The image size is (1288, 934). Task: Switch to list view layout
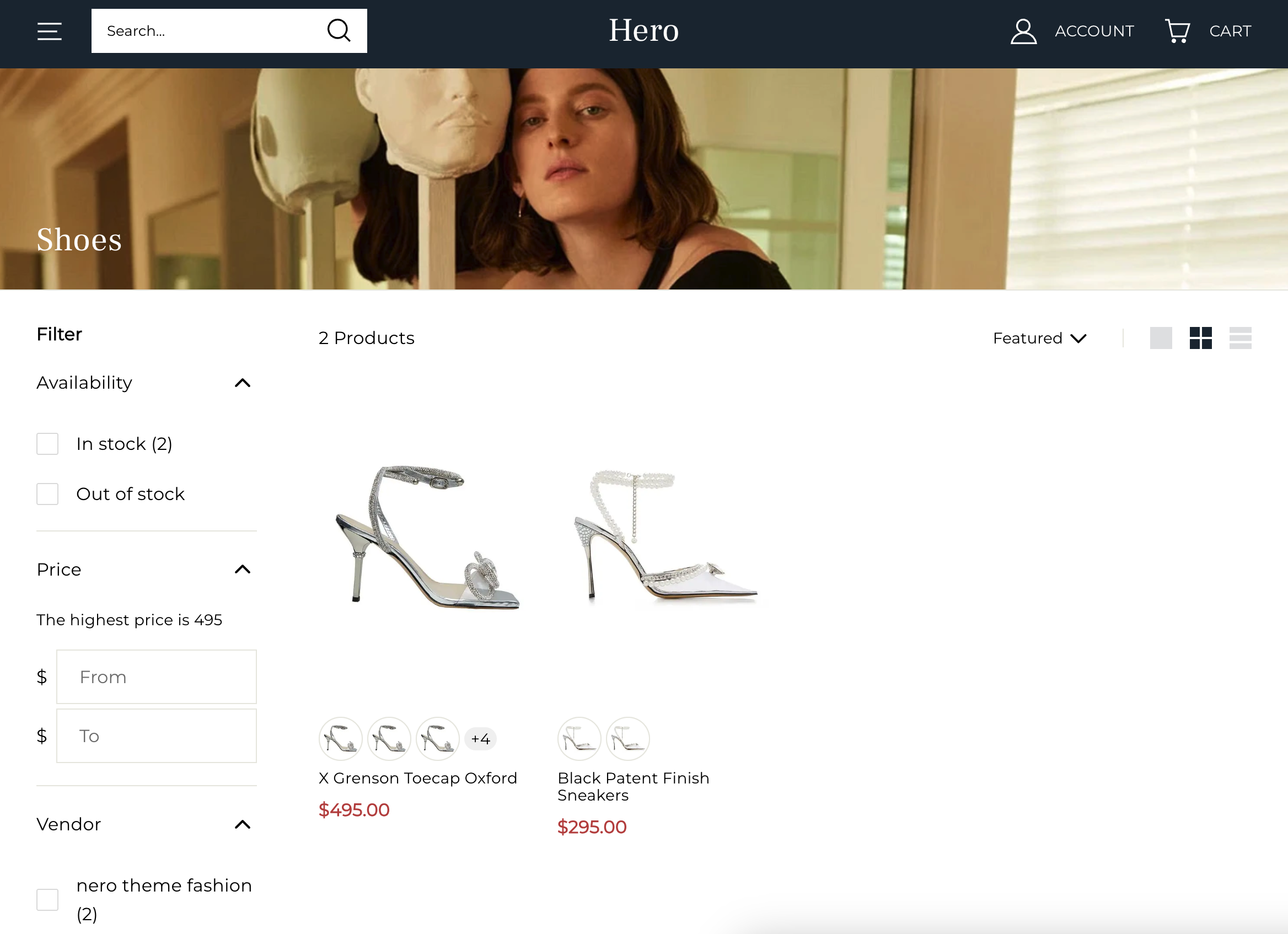click(1240, 339)
